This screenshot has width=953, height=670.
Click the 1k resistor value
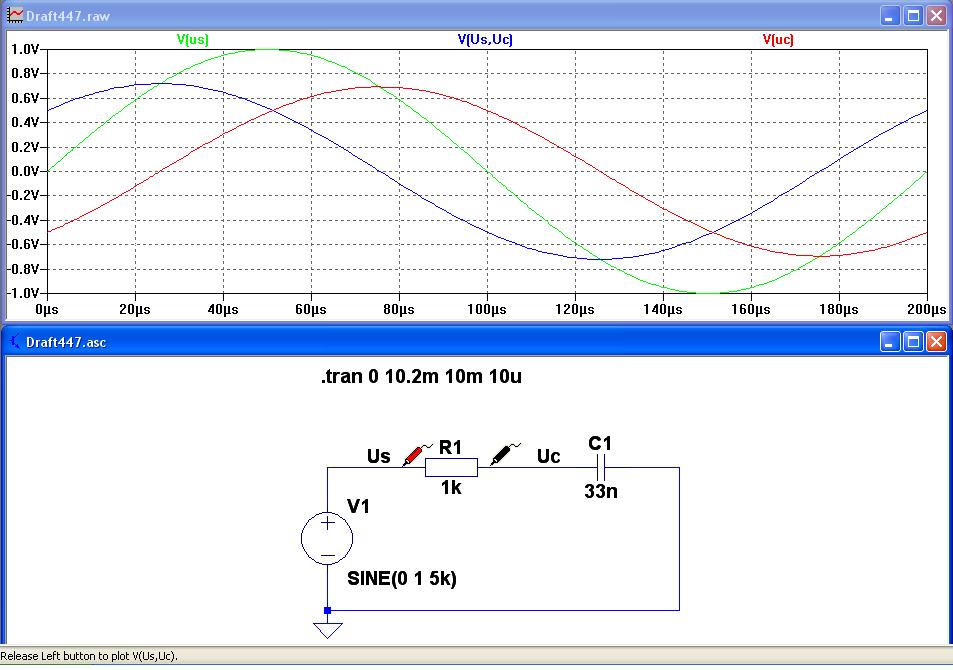coord(451,488)
